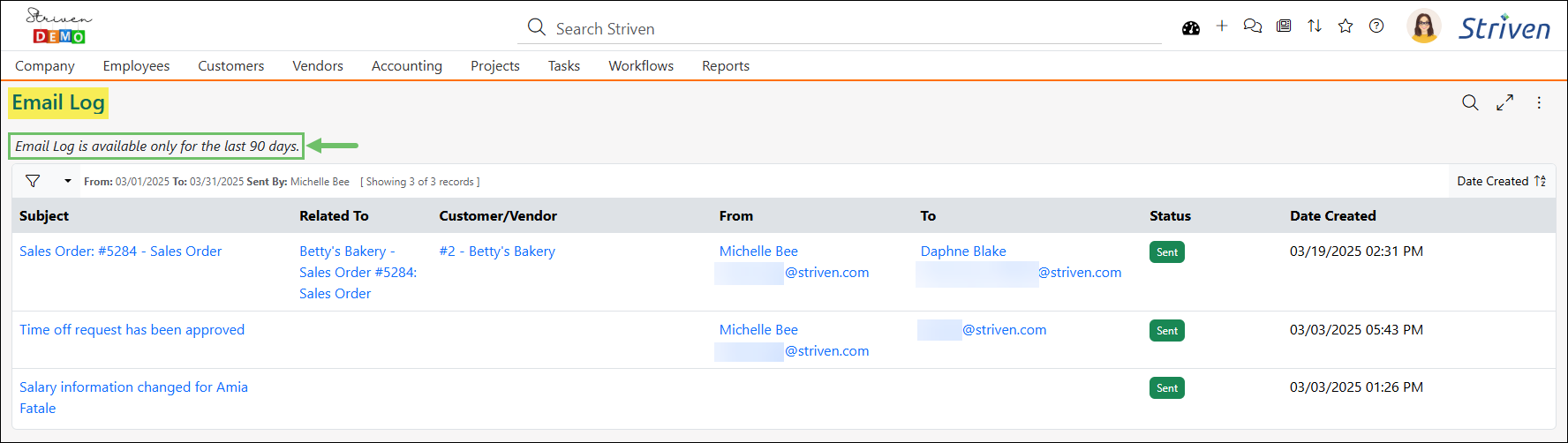The height and width of the screenshot is (443, 1568).
Task: Click the Sent By Michelle Bee filter text
Action: [298, 181]
